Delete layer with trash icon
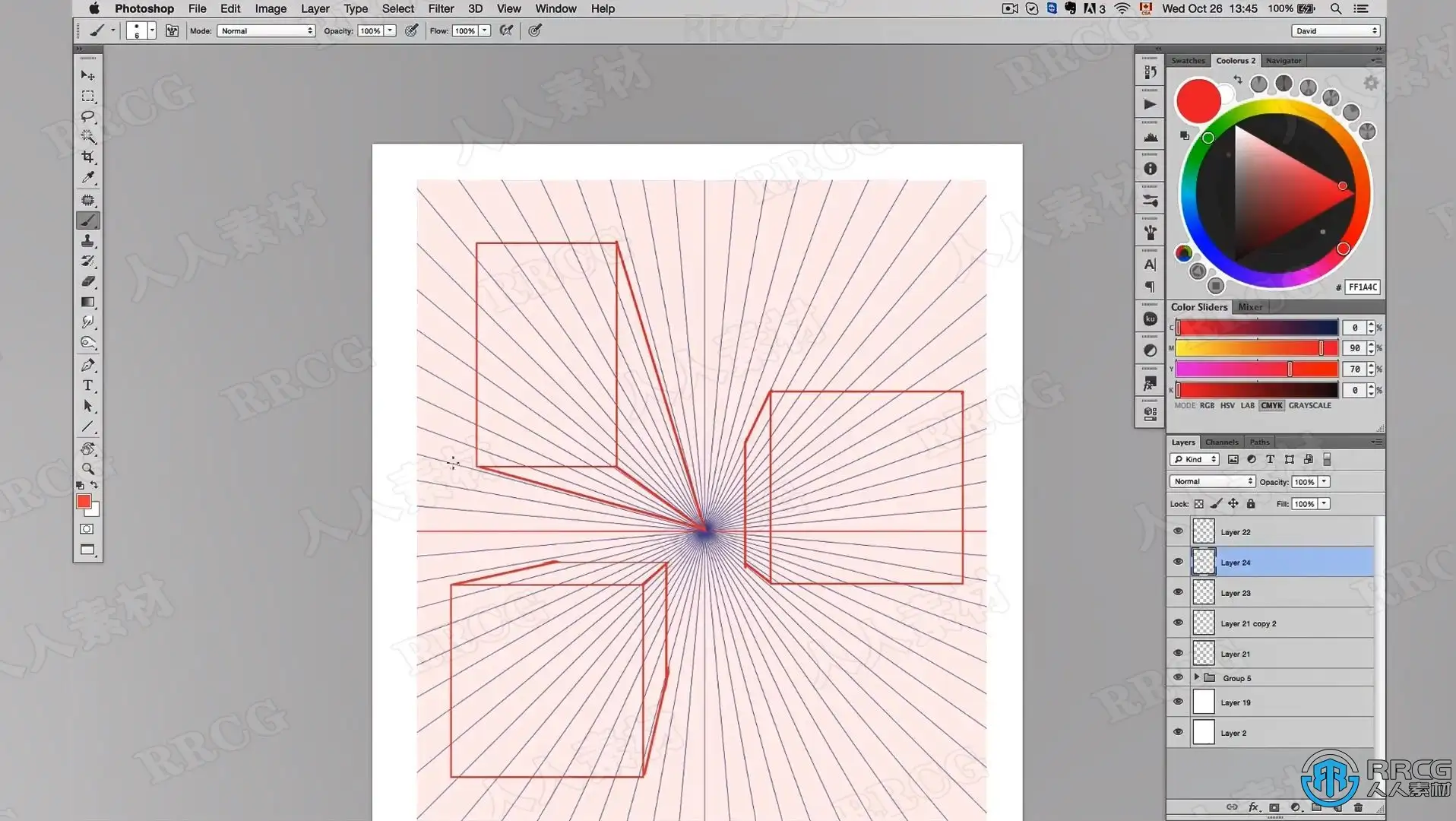The width and height of the screenshot is (1456, 821). [1359, 807]
